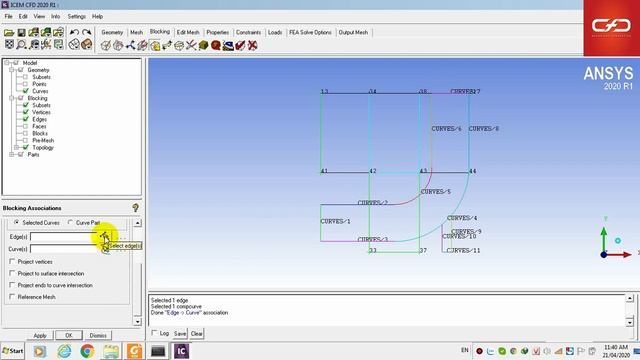Viewport: 640px width, 360px height.
Task: Click the Move Vertex icon
Action: pos(167,45)
